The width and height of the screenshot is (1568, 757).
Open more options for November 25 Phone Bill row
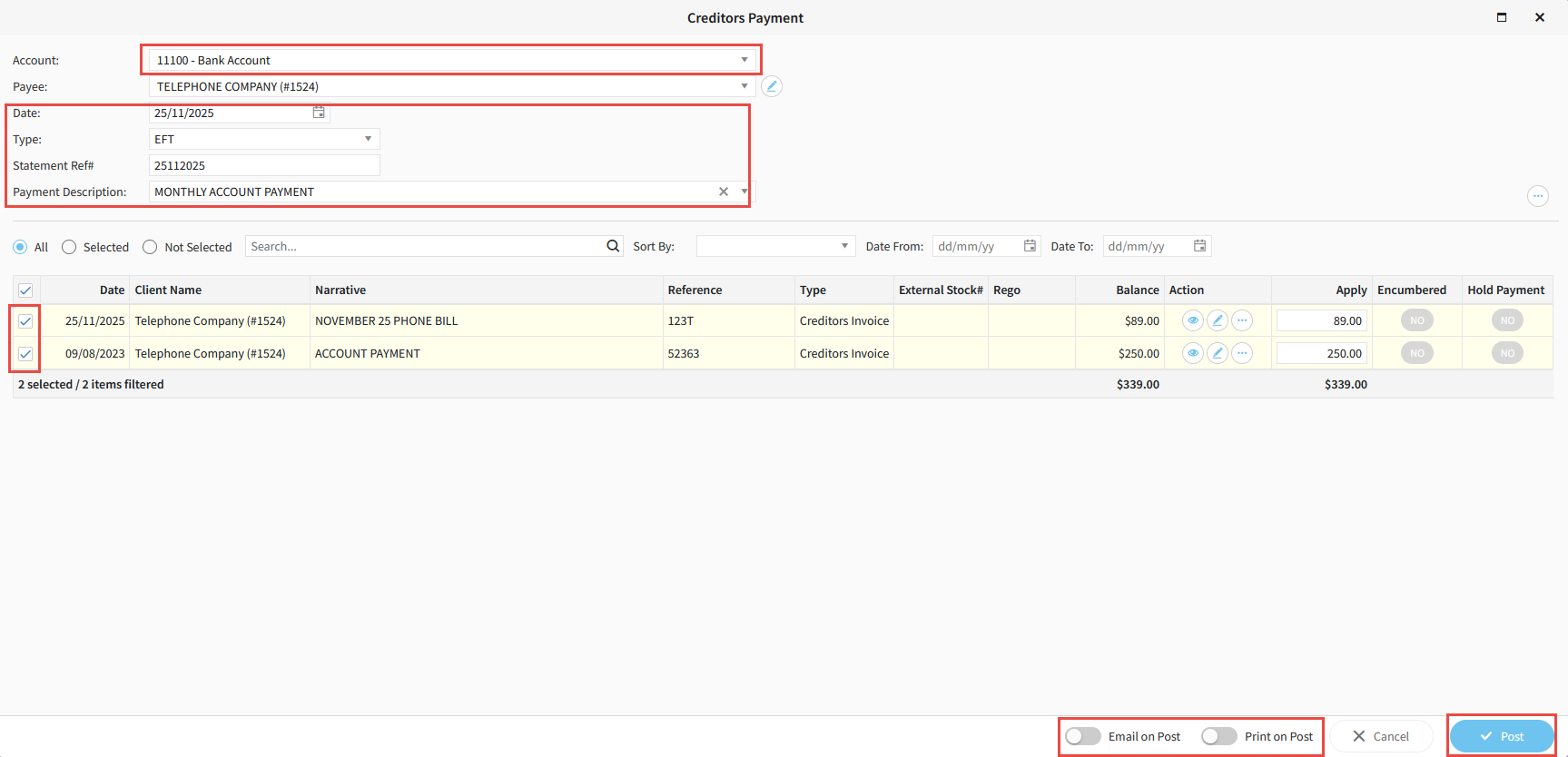[x=1242, y=320]
